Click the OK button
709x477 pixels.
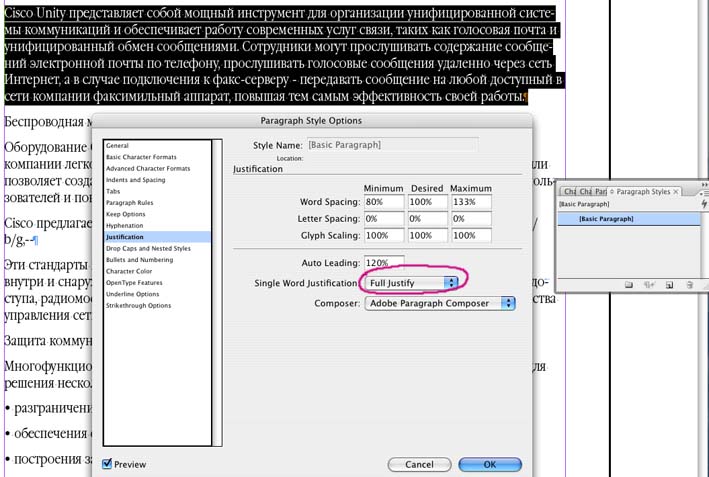click(x=490, y=464)
